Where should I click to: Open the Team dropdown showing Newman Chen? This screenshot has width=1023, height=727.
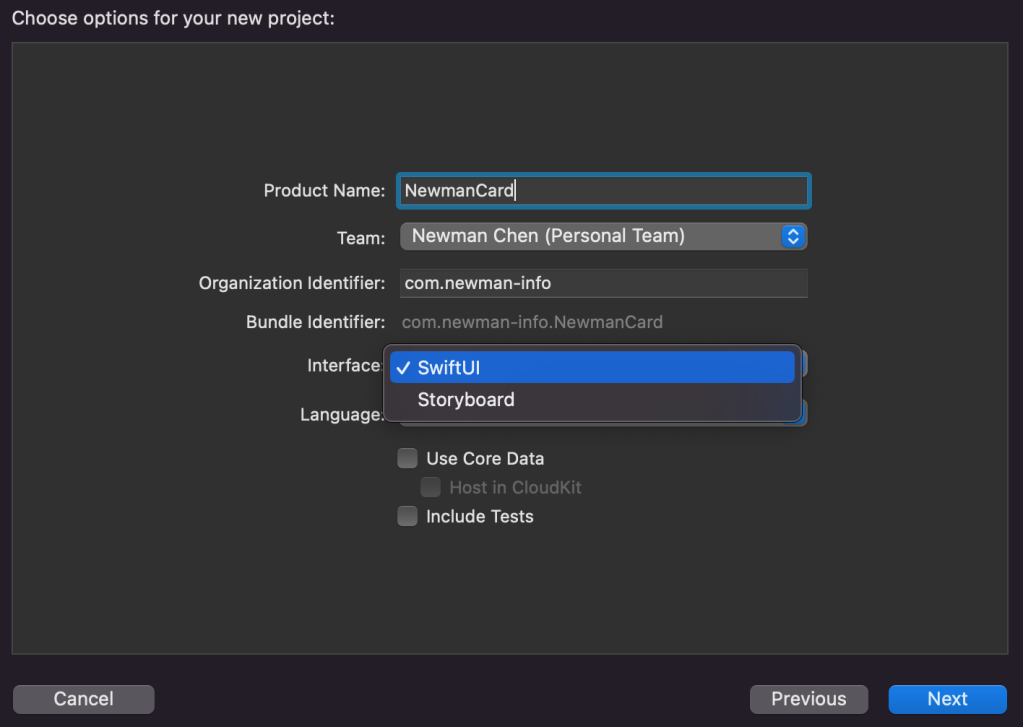[590, 236]
